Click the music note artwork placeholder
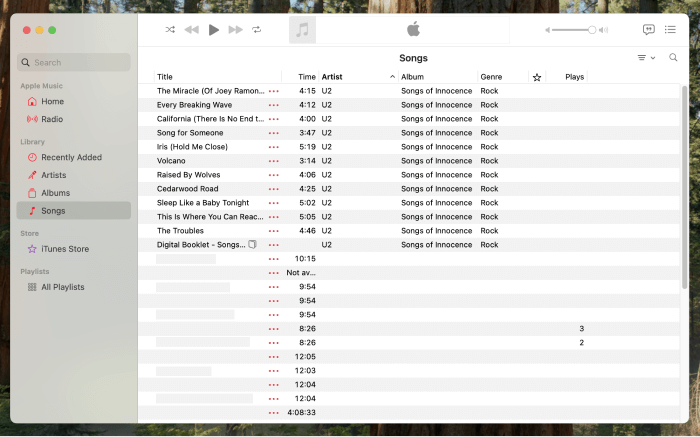This screenshot has width=700, height=437. [x=302, y=30]
